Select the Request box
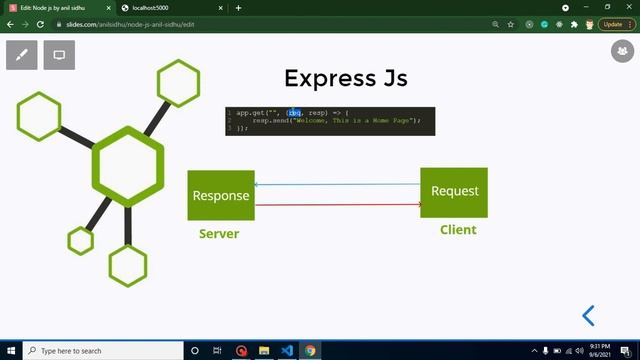 coord(454,193)
